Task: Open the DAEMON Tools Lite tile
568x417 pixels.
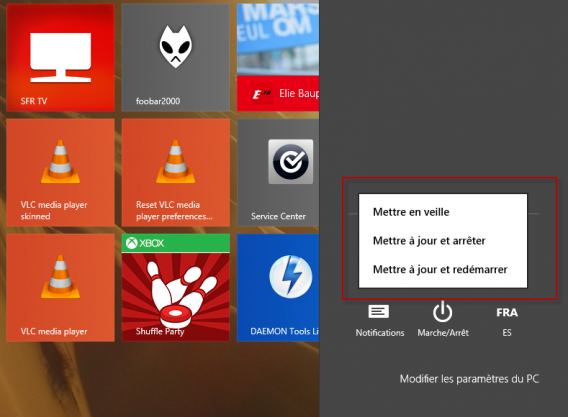Action: tap(278, 288)
